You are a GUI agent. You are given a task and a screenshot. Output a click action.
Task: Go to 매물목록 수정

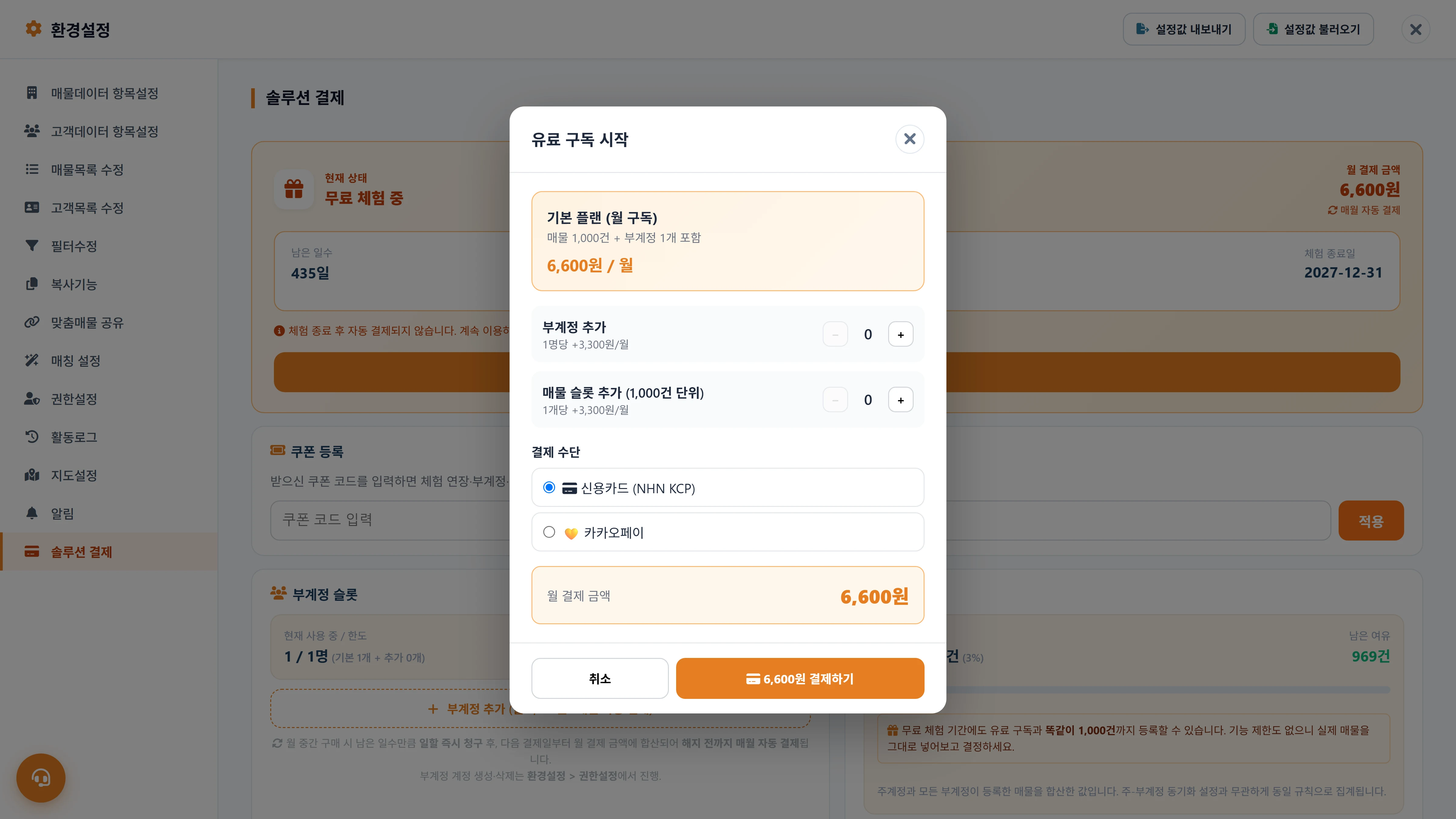(x=109, y=169)
